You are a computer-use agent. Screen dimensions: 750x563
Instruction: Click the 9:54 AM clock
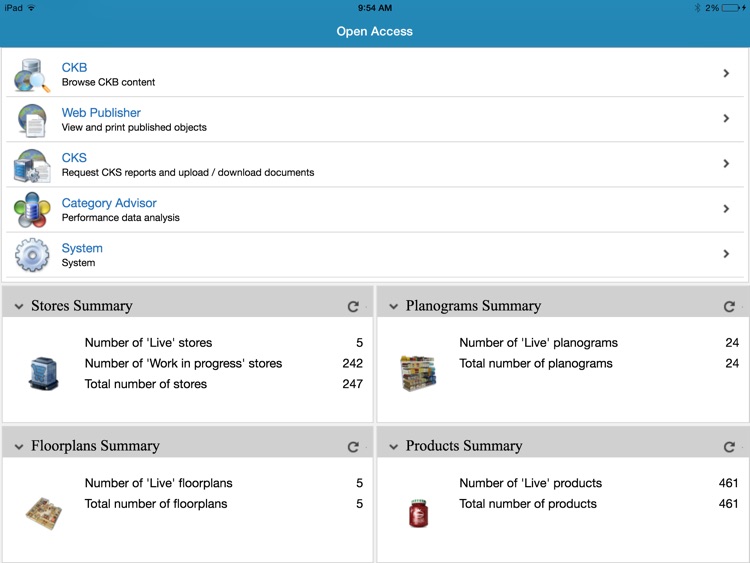pos(375,8)
